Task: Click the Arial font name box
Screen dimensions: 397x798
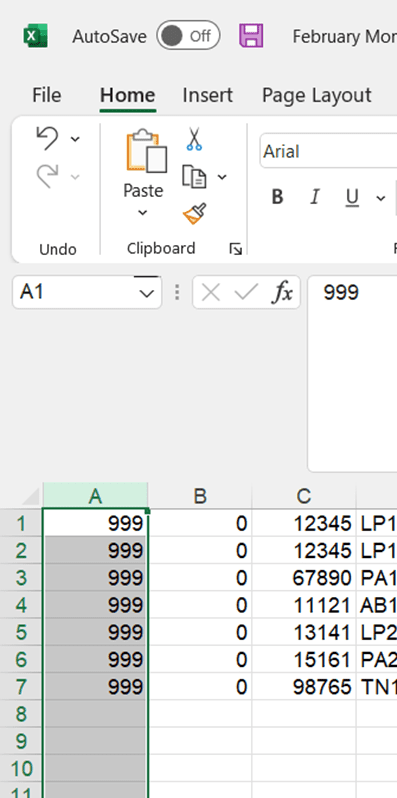Action: (x=328, y=151)
